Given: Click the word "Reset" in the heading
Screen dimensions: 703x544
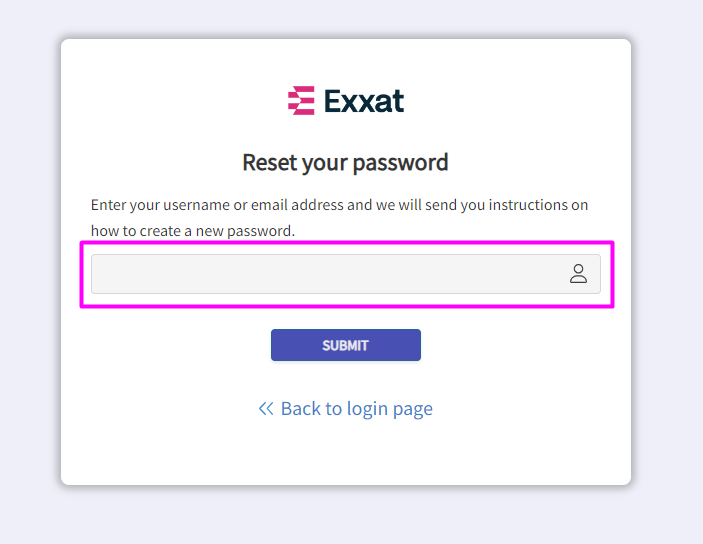Looking at the screenshot, I should [270, 162].
